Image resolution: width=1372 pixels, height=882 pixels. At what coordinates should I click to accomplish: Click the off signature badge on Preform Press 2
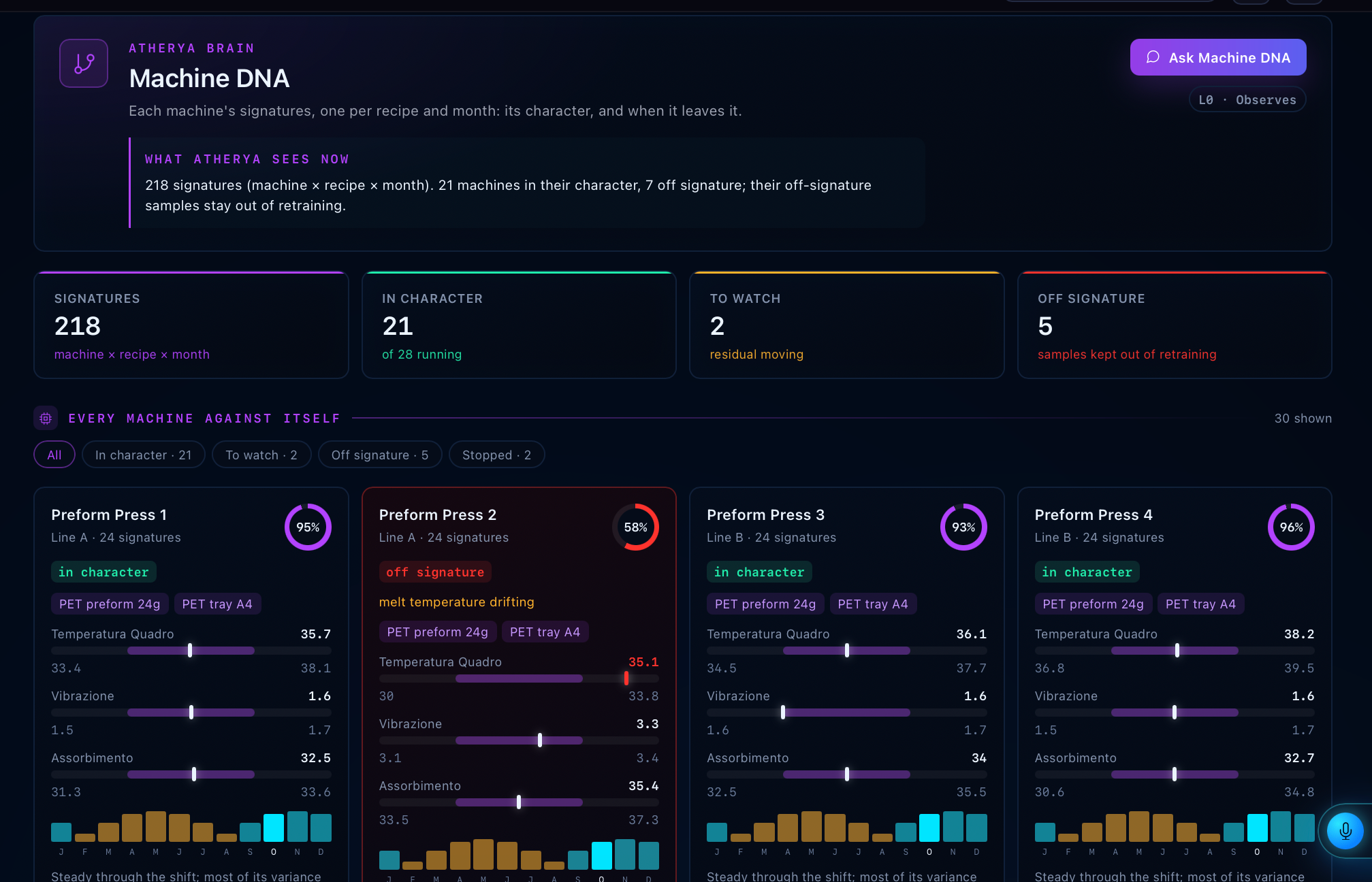pyautogui.click(x=435, y=572)
